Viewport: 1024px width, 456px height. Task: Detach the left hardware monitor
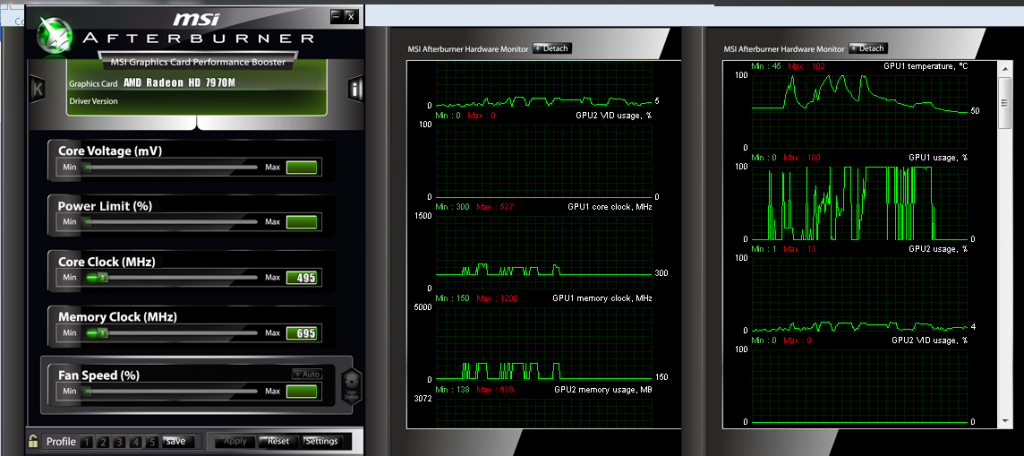(552, 48)
